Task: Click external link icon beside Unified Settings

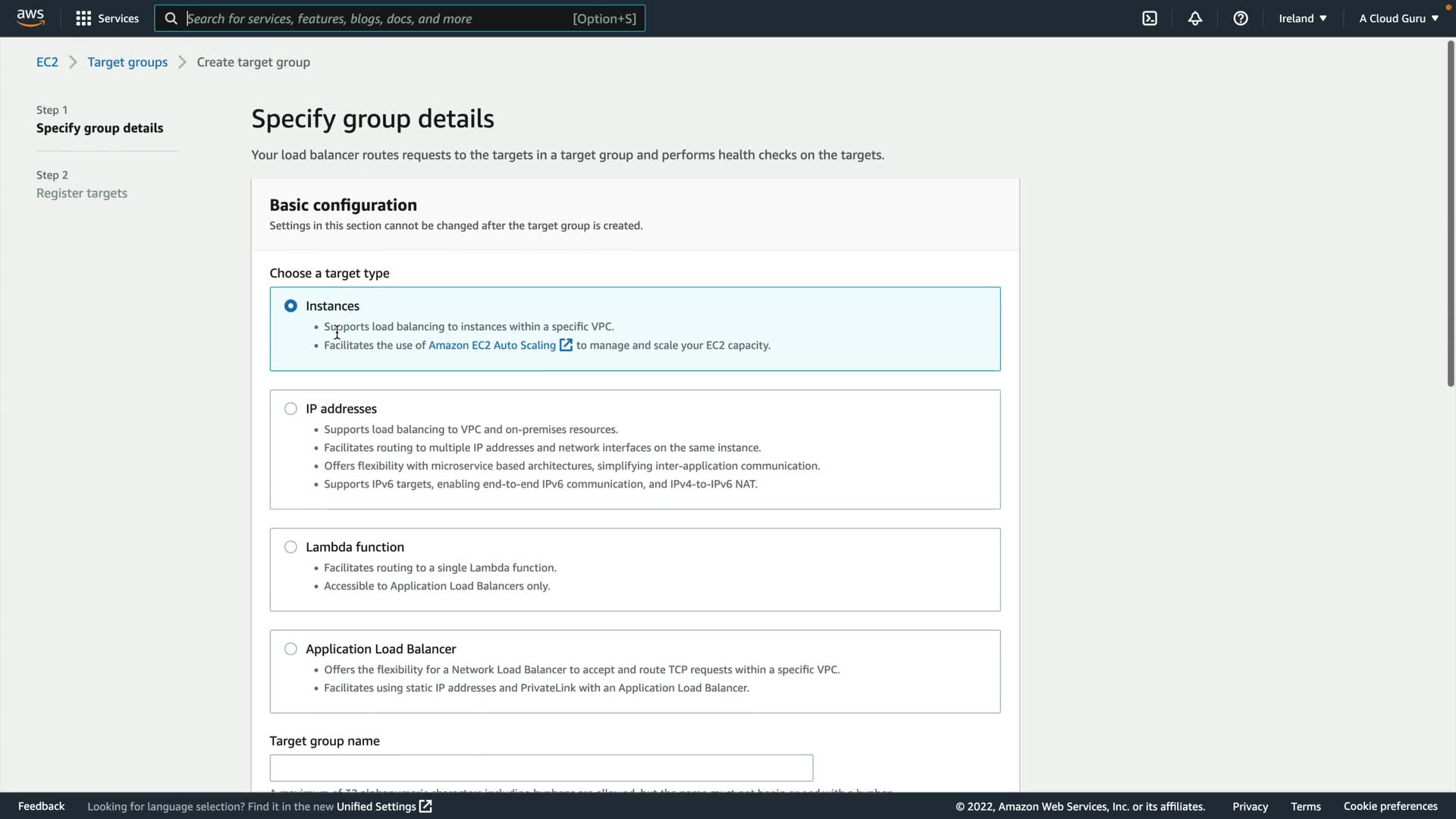Action: coord(425,806)
